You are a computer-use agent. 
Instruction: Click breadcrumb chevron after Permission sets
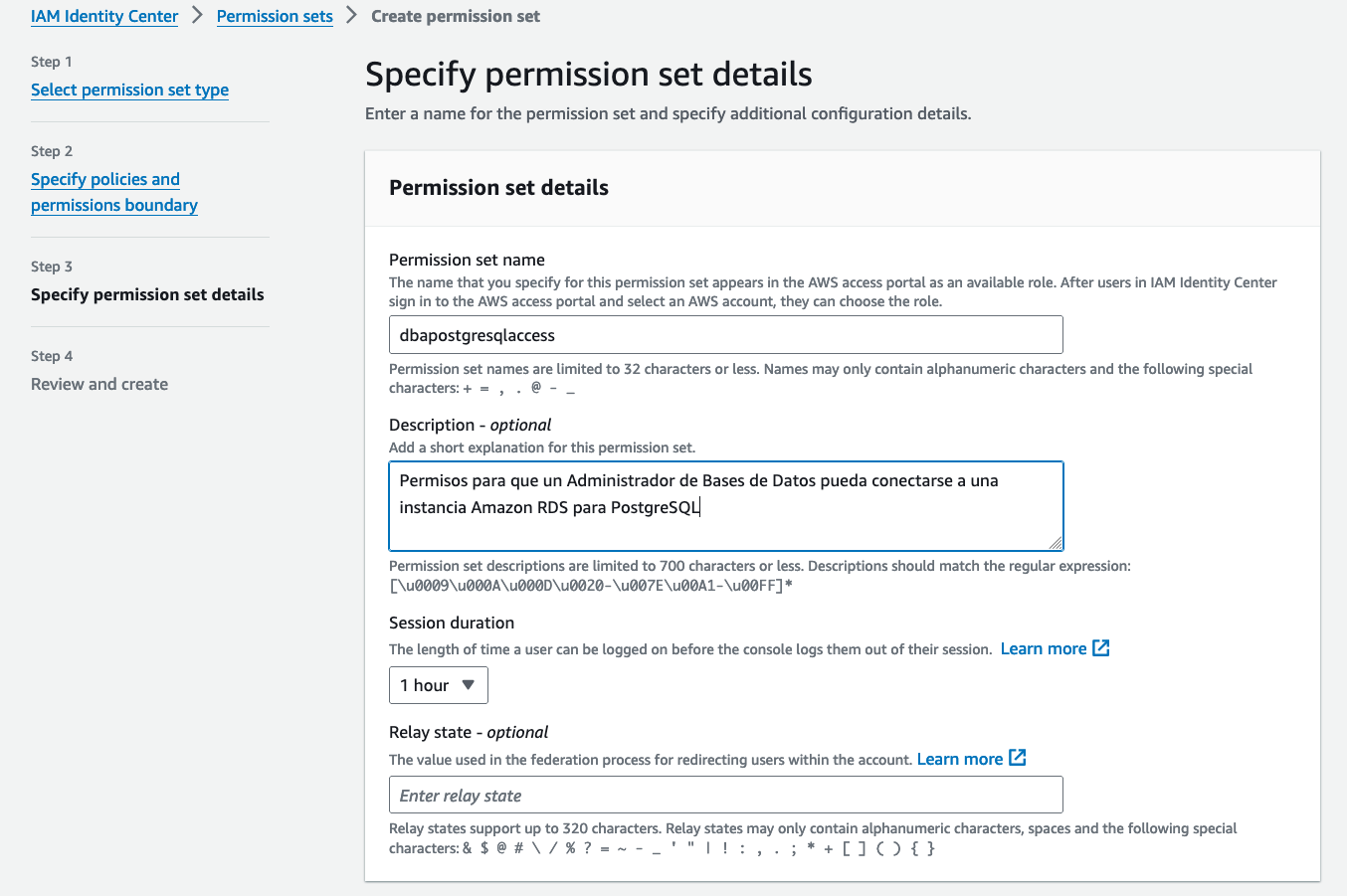coord(352,16)
